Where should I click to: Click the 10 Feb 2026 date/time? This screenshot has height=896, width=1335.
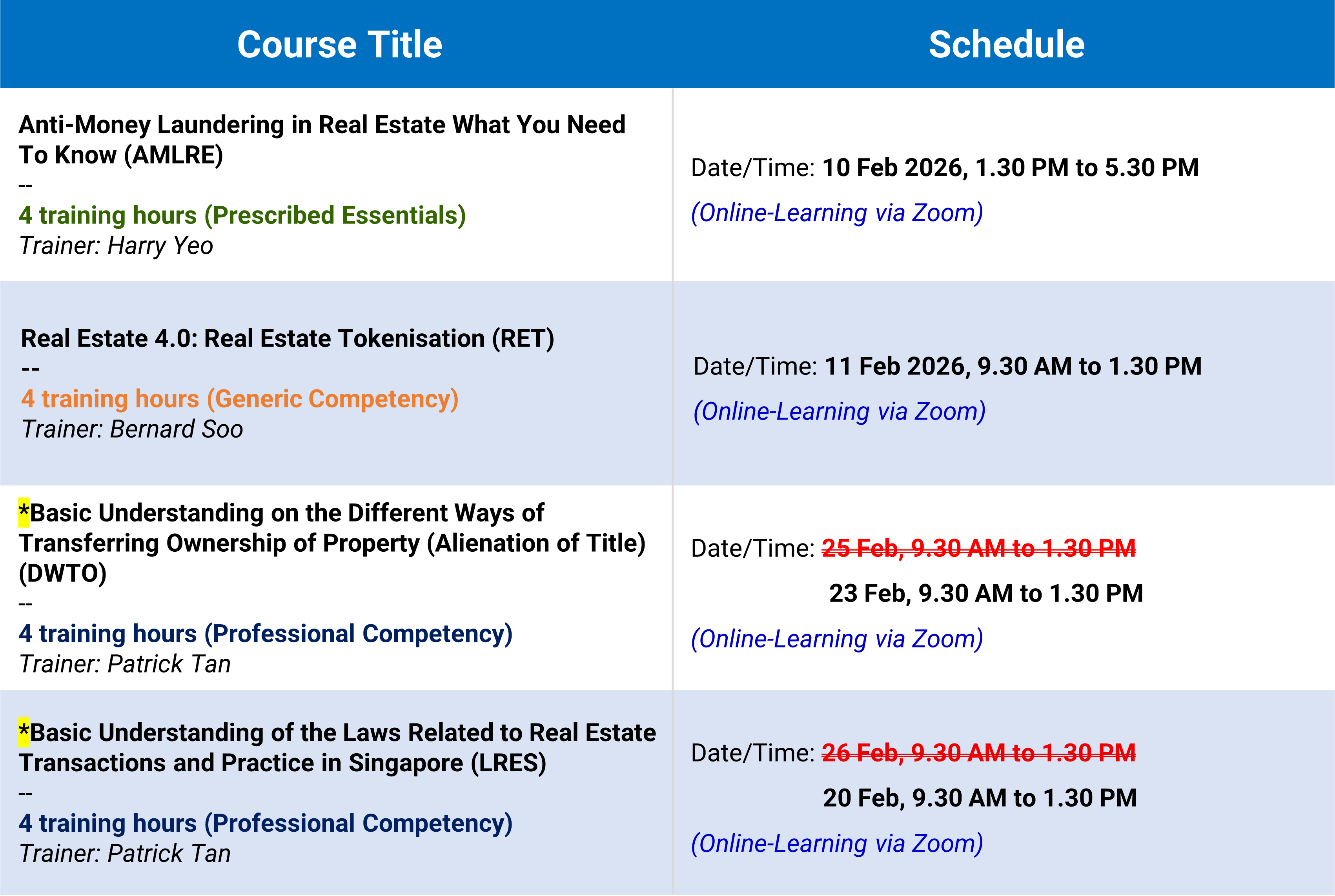1010,167
